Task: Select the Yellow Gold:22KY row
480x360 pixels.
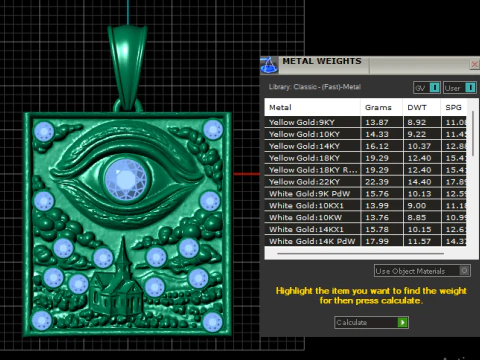Action: pyautogui.click(x=366, y=182)
